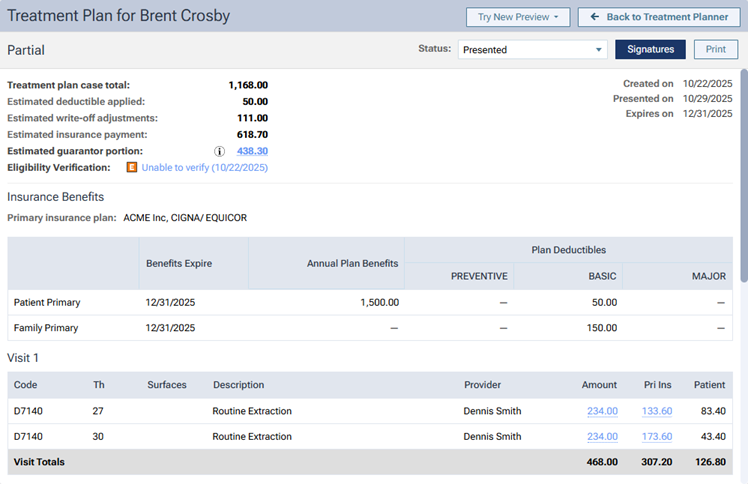
Task: Open the Try New Preview dropdown
Action: (x=518, y=17)
